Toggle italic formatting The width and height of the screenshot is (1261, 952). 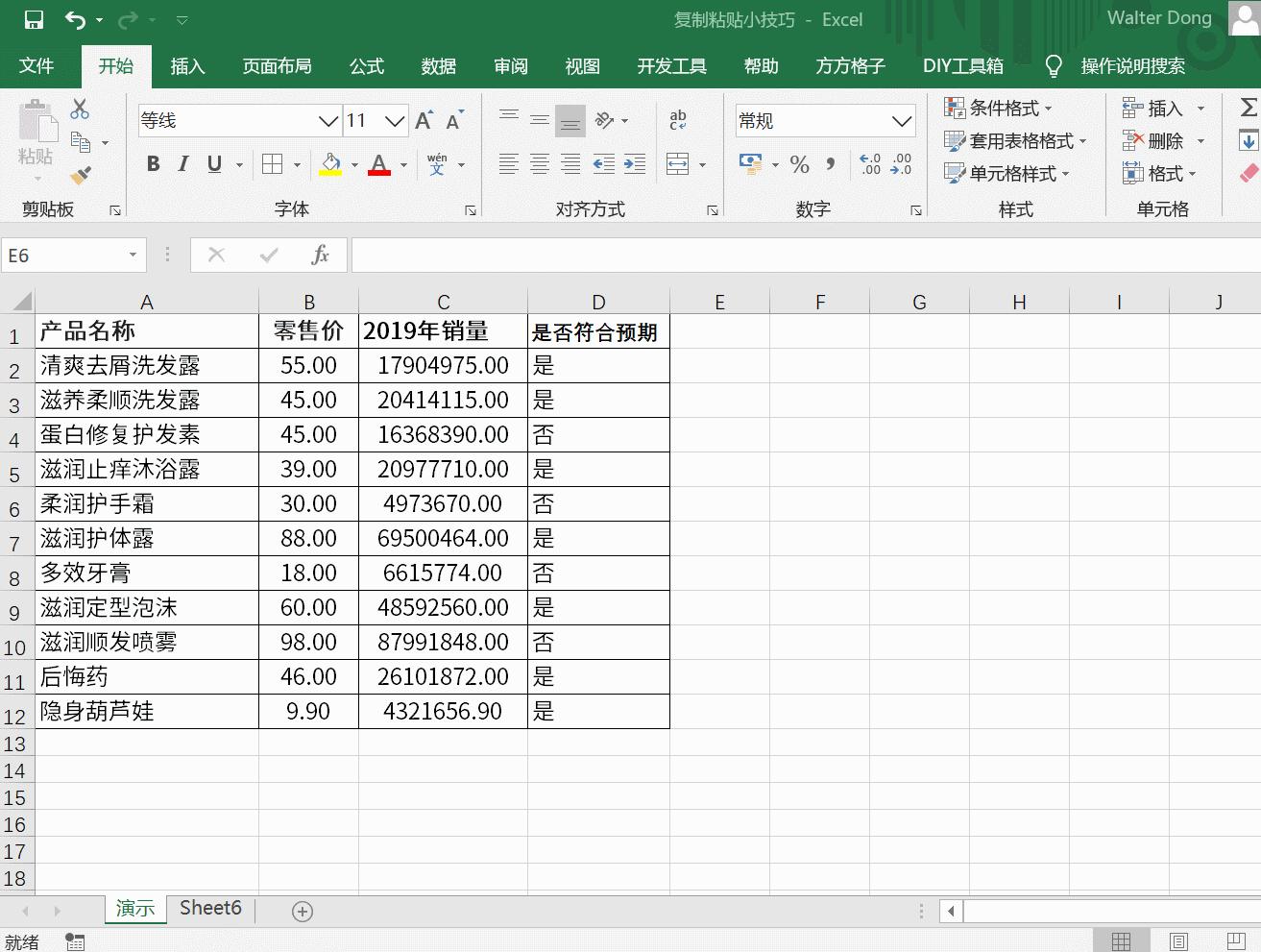pos(182,163)
